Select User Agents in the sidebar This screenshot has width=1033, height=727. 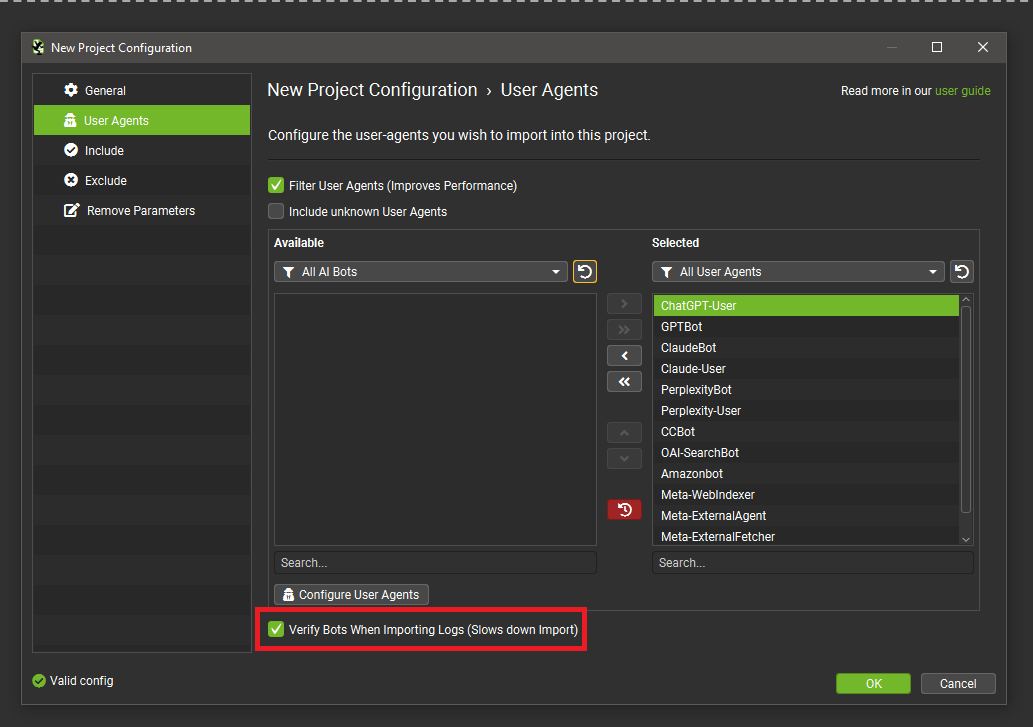point(142,121)
